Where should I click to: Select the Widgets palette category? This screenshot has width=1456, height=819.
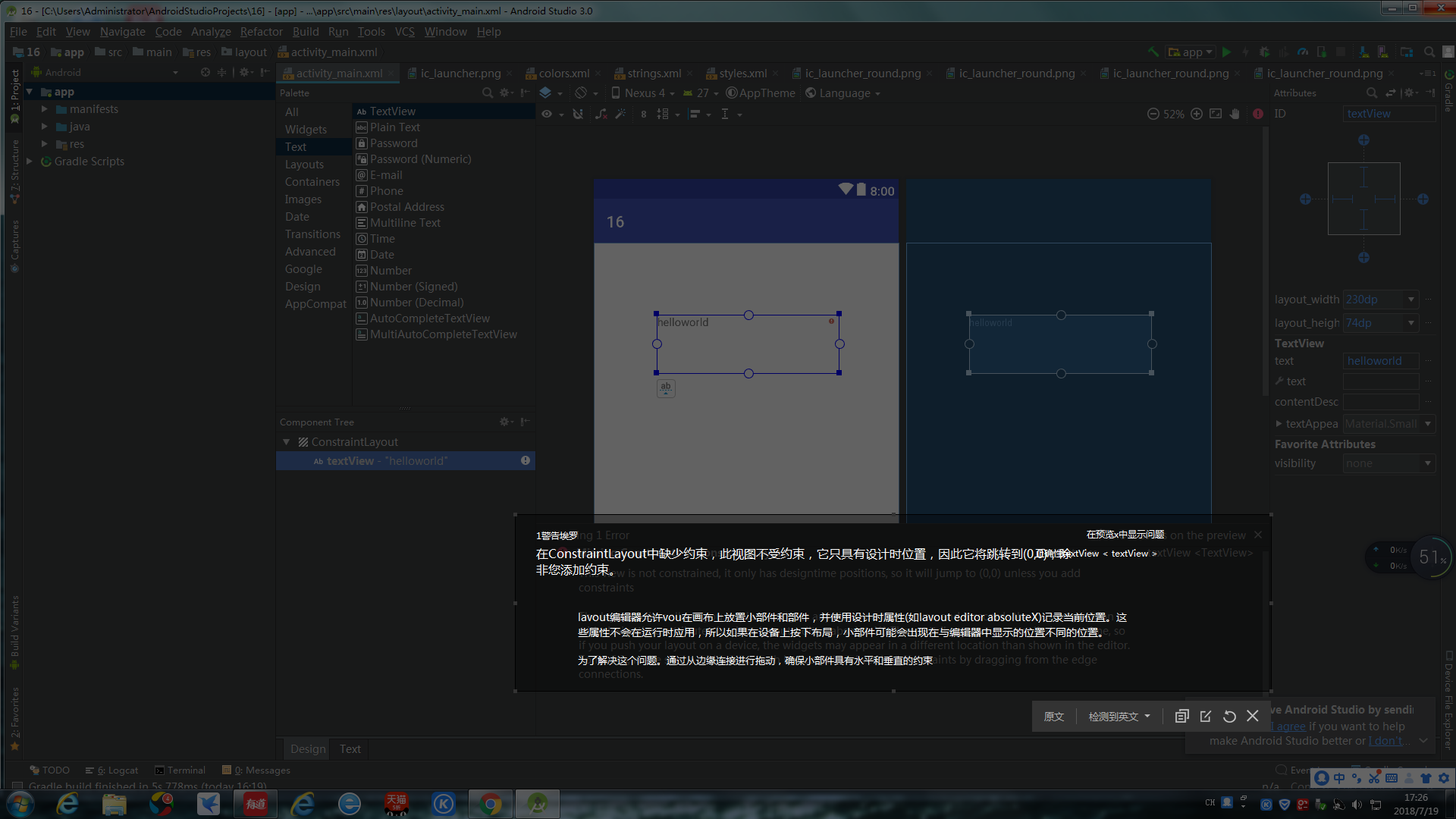click(306, 130)
